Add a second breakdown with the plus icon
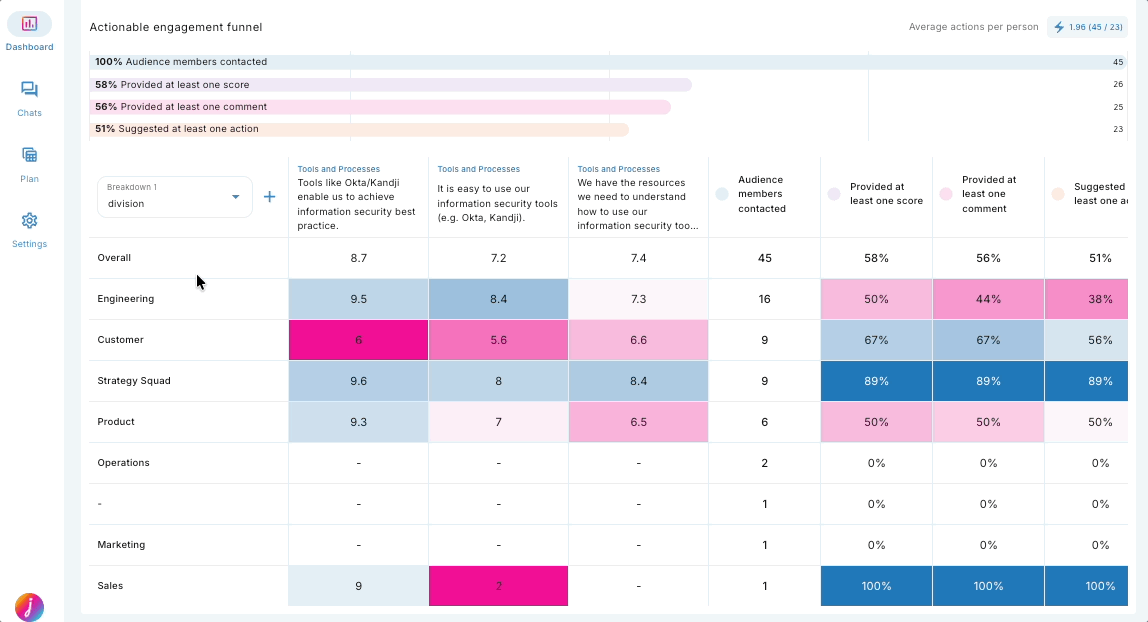Viewport: 1148px width, 622px height. (269, 196)
